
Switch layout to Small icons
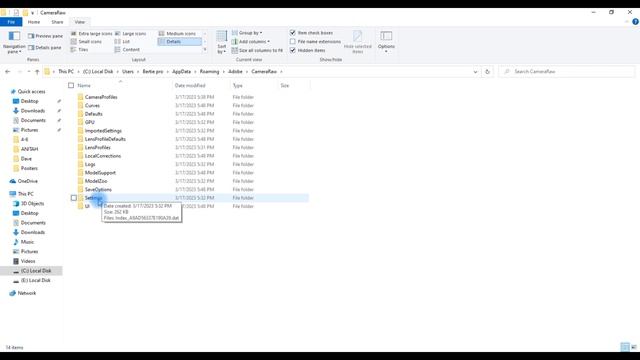click(x=86, y=42)
